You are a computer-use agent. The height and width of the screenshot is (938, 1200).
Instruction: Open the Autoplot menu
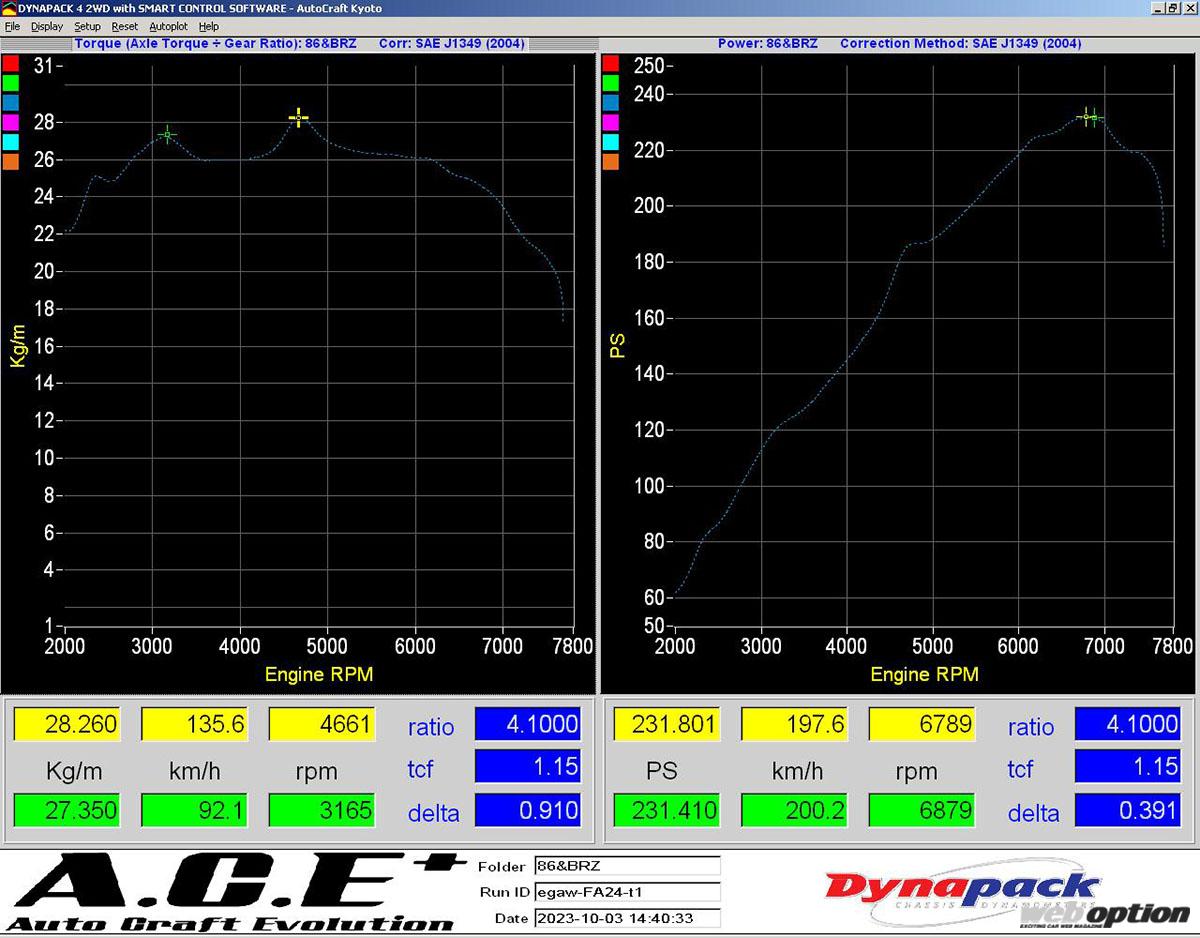[x=168, y=26]
